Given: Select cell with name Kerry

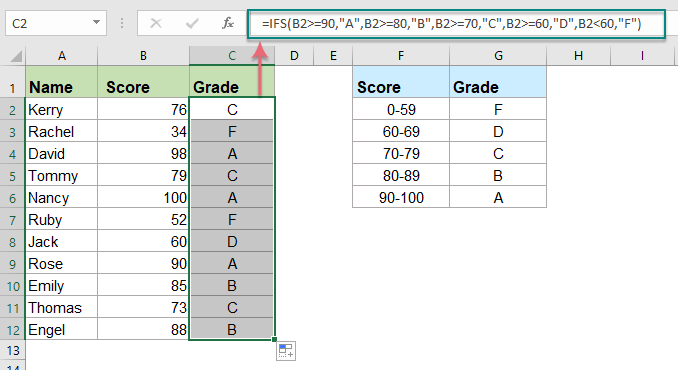Looking at the screenshot, I should tap(61, 109).
